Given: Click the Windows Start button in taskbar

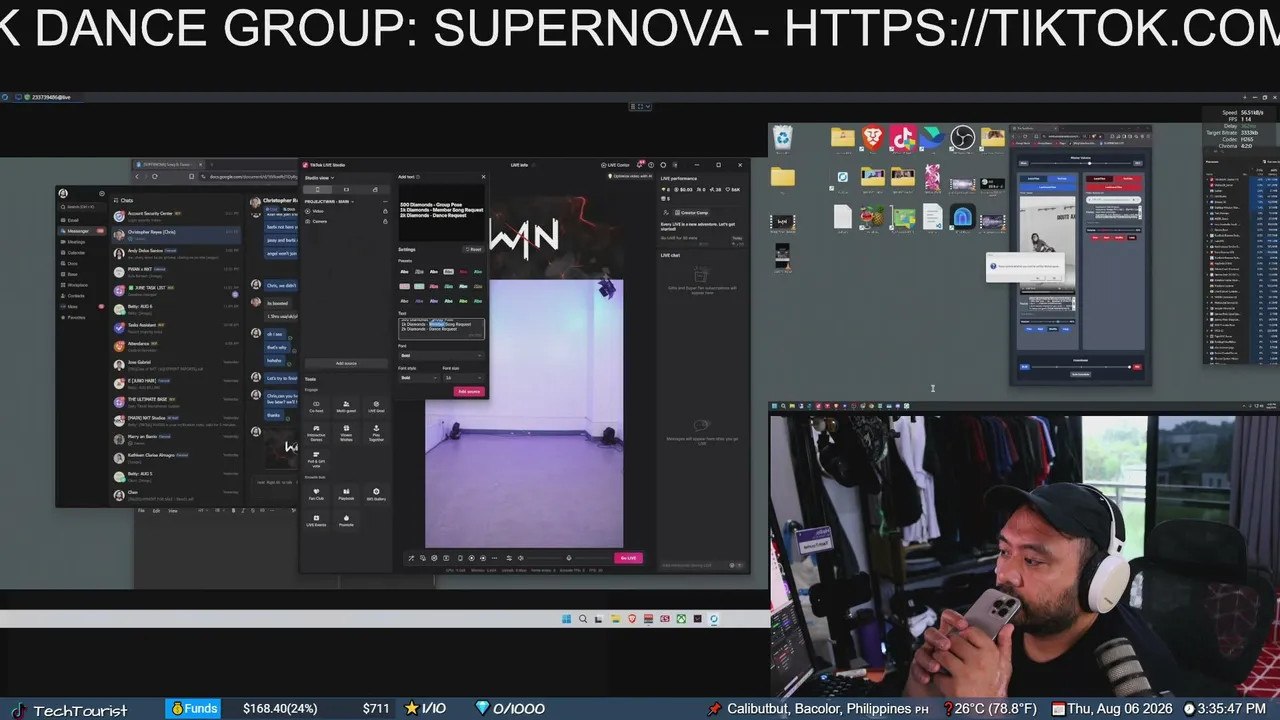Looking at the screenshot, I should click(x=567, y=619).
